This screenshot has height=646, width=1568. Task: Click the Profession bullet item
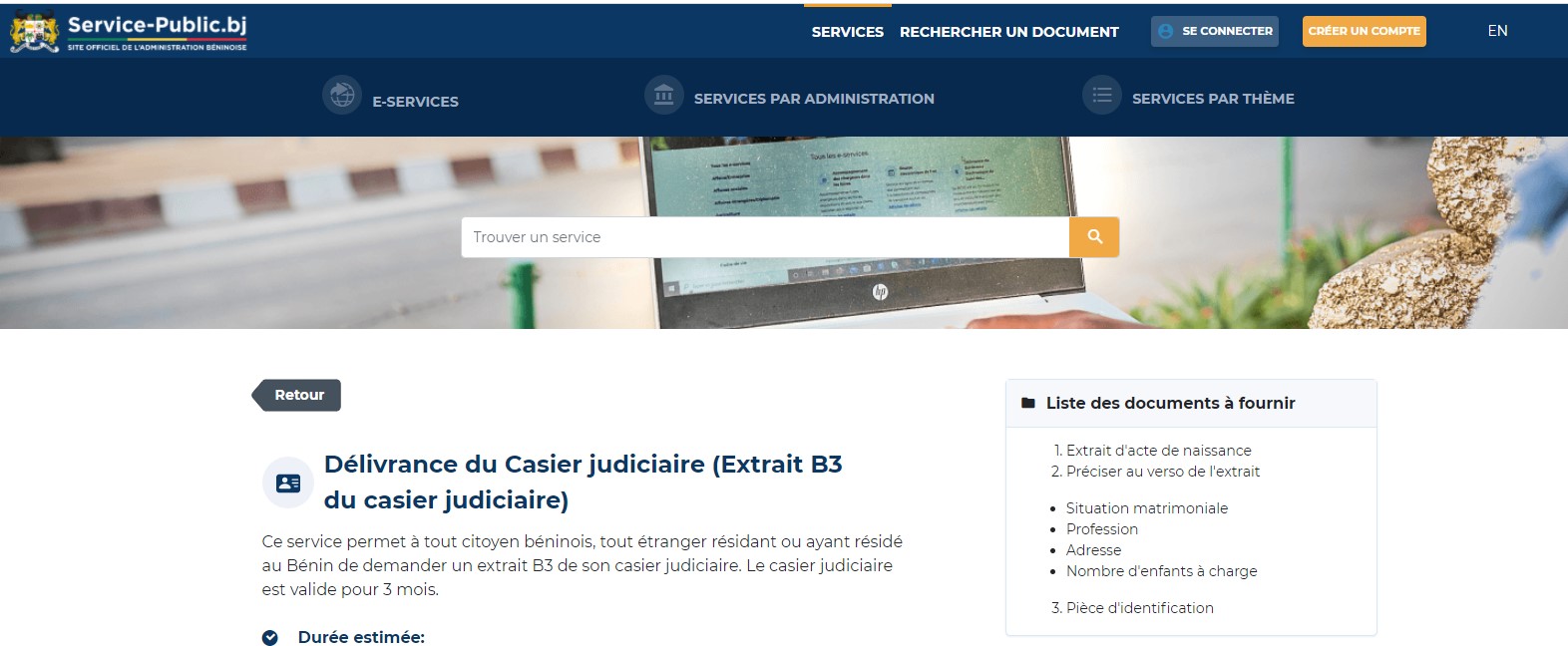(x=1102, y=529)
